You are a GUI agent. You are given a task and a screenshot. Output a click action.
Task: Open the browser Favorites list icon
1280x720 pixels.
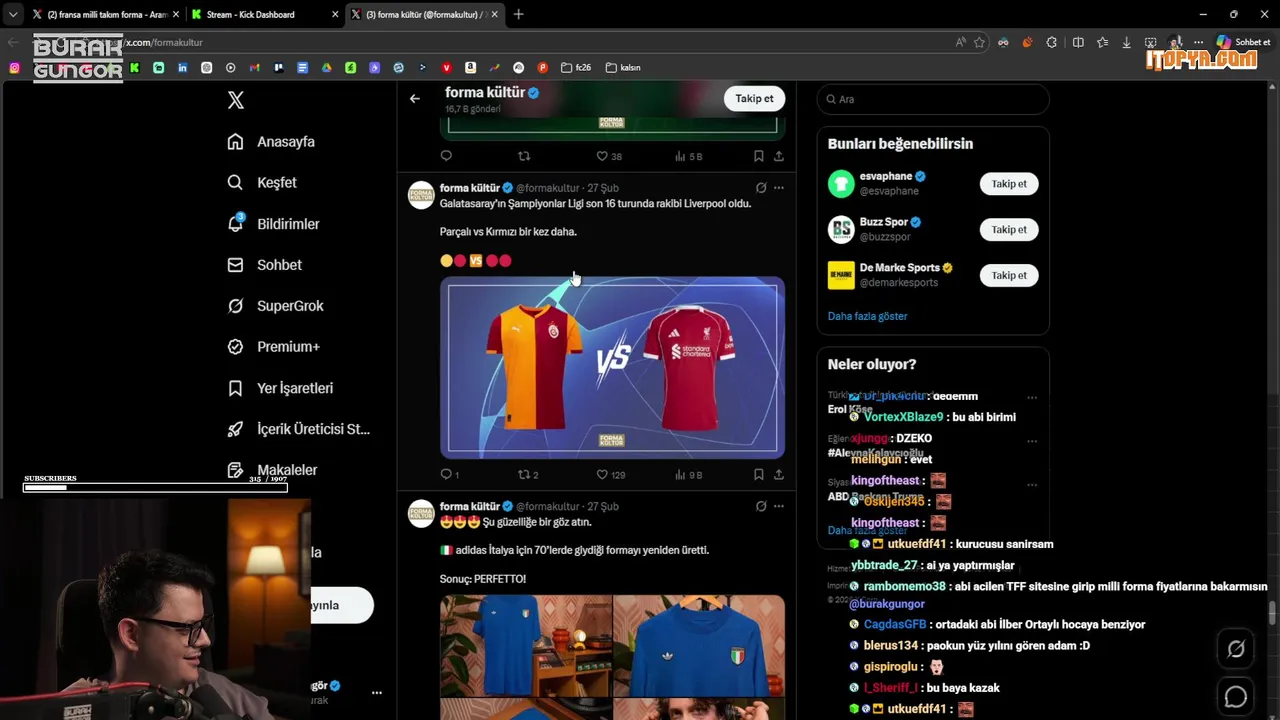pos(1102,42)
